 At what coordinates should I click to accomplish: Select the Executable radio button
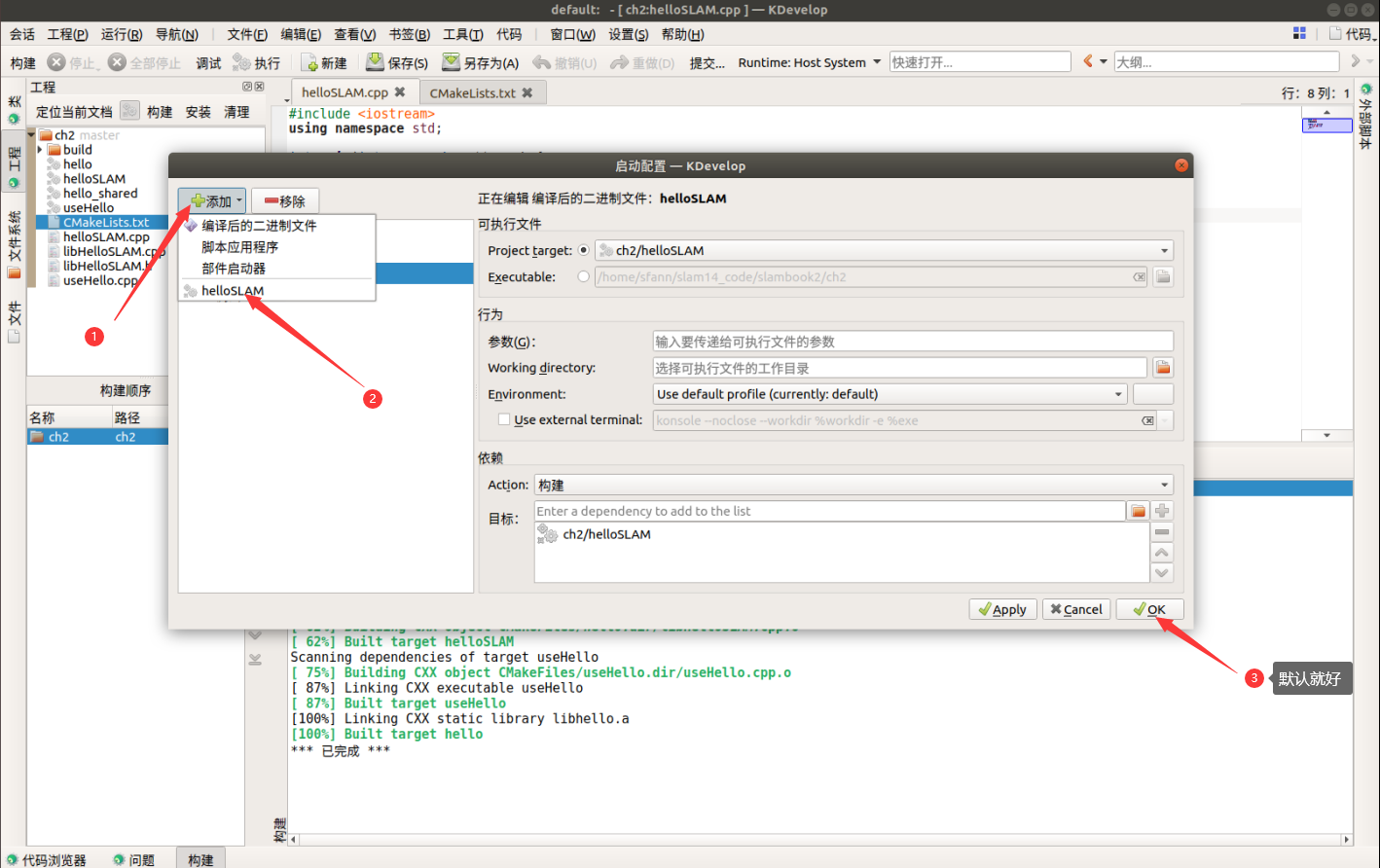pos(584,276)
